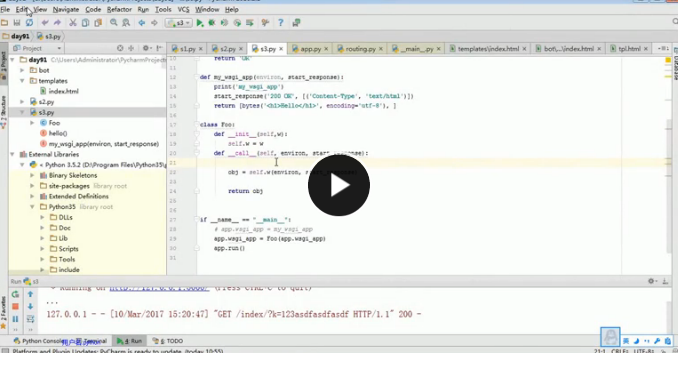
Task: Click the Concurrency diagram icon
Action: click(249, 23)
